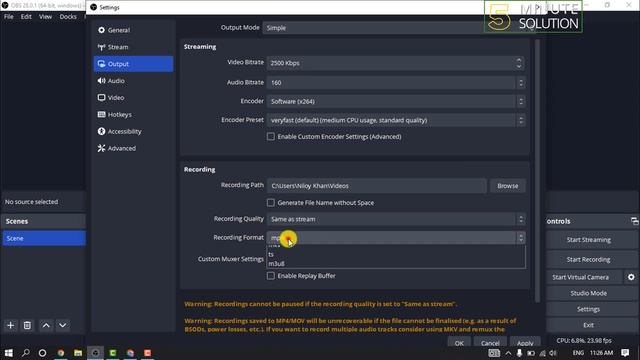Image resolution: width=640 pixels, height=360 pixels.
Task: Click the CPU usage status text
Action: click(584, 340)
